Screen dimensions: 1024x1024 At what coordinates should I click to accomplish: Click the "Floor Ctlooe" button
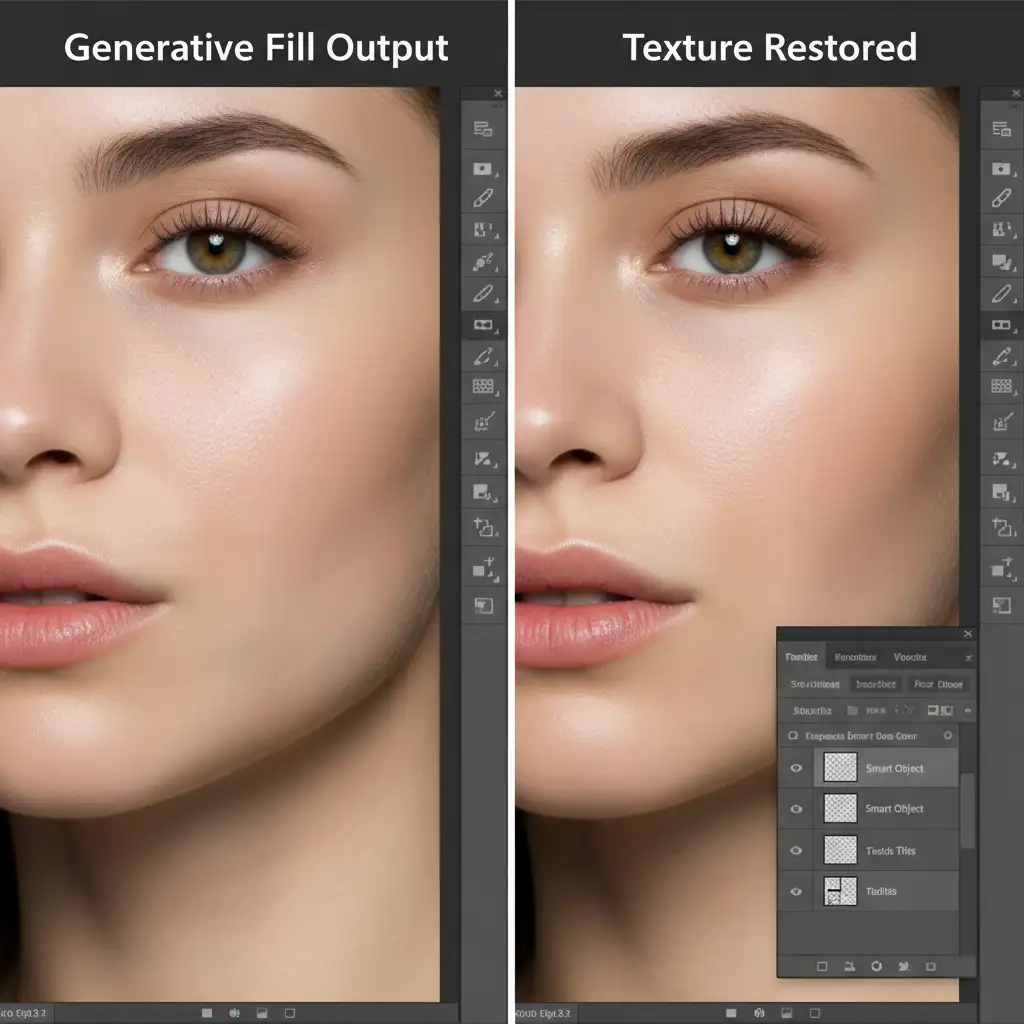click(938, 685)
